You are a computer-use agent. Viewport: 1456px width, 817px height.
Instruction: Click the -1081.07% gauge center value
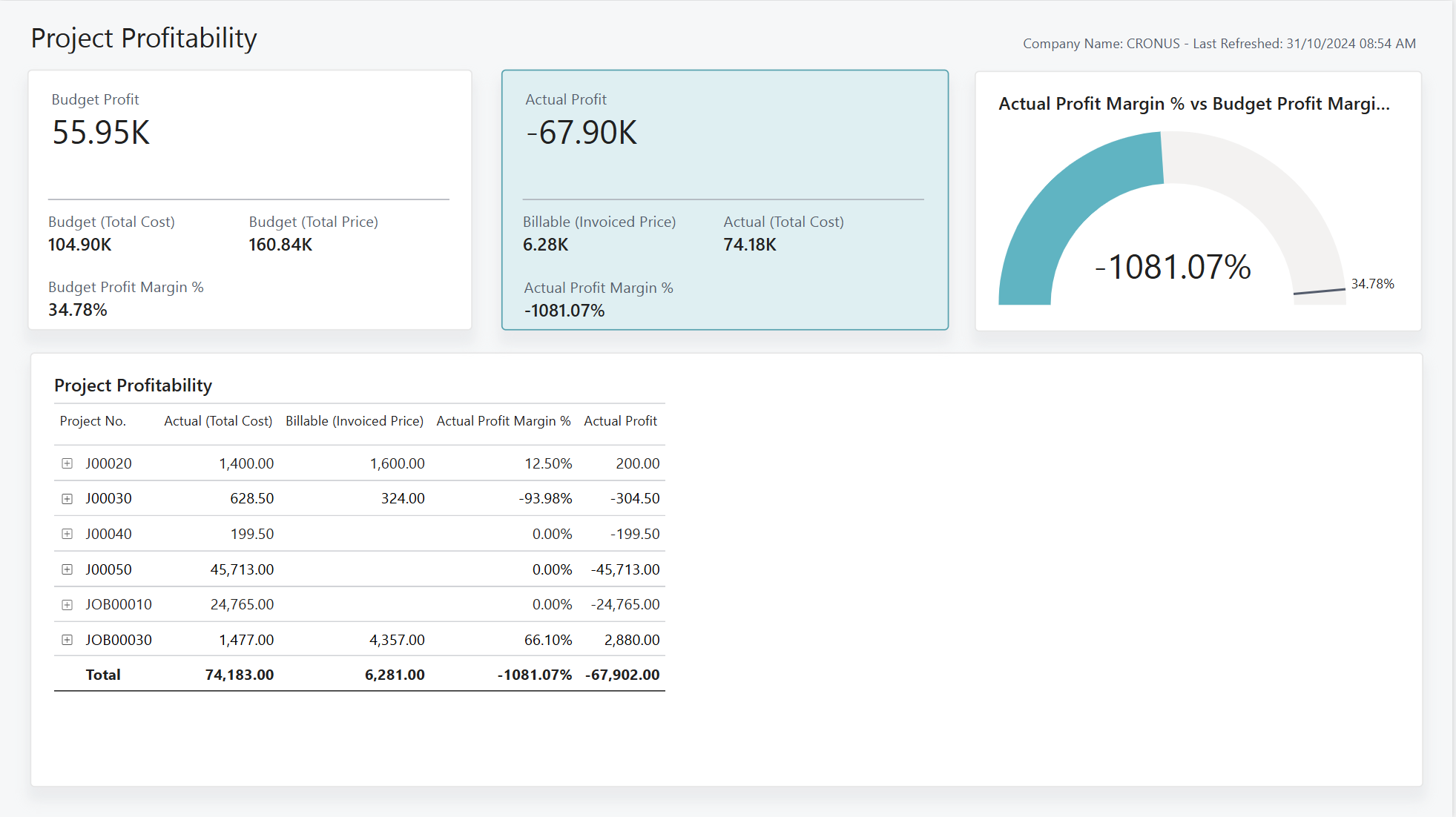[1173, 267]
